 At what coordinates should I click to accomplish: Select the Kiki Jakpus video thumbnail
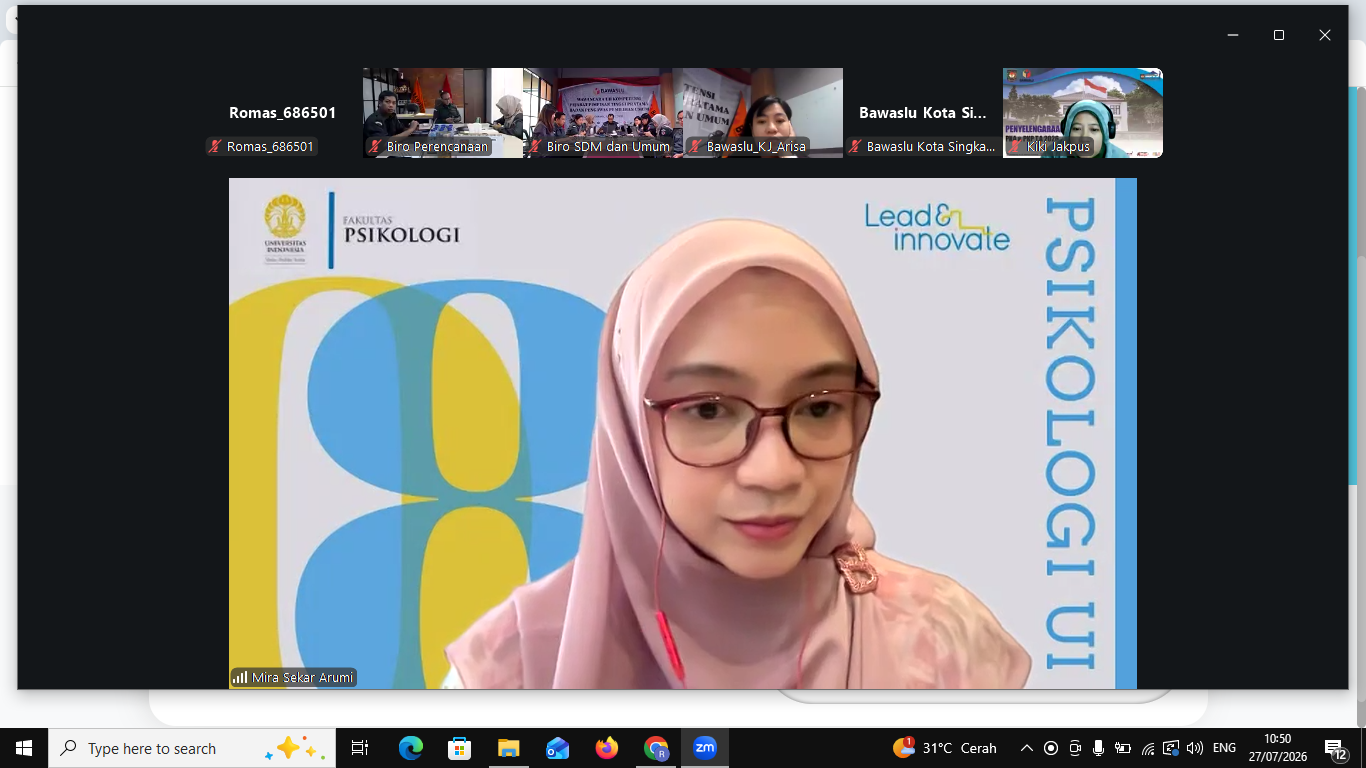(1083, 113)
